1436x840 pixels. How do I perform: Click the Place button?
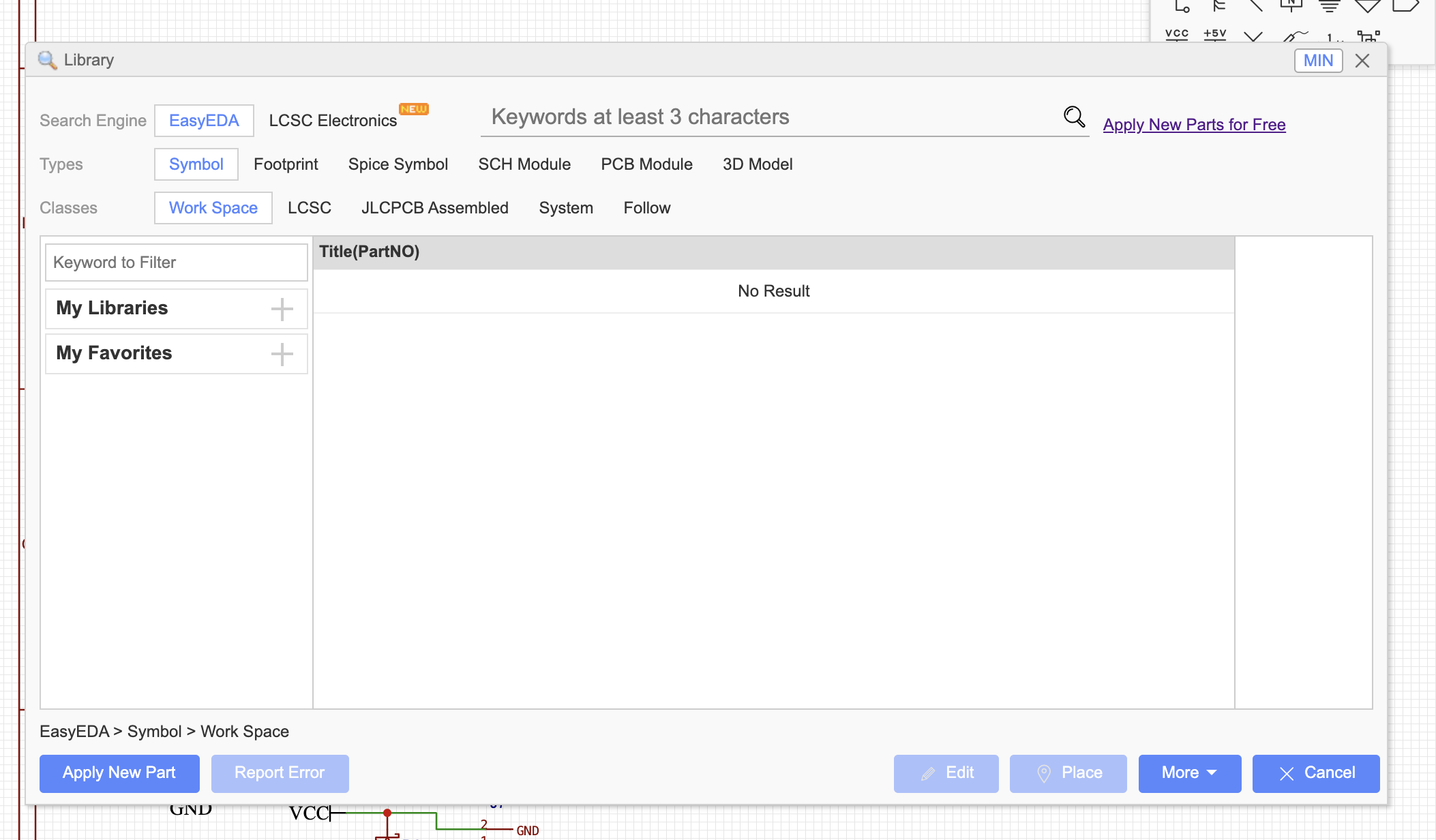point(1068,773)
